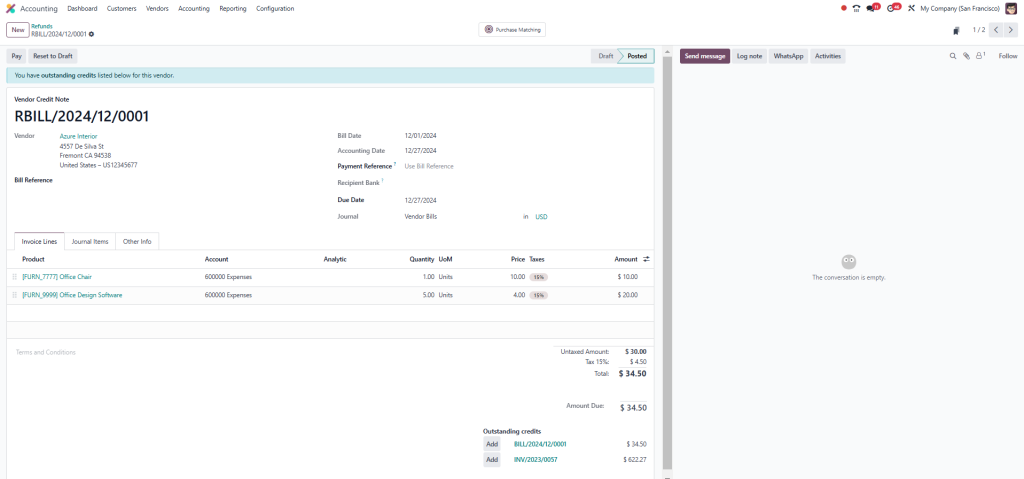Go to next record arrow
The image size is (1024, 479).
point(1012,30)
